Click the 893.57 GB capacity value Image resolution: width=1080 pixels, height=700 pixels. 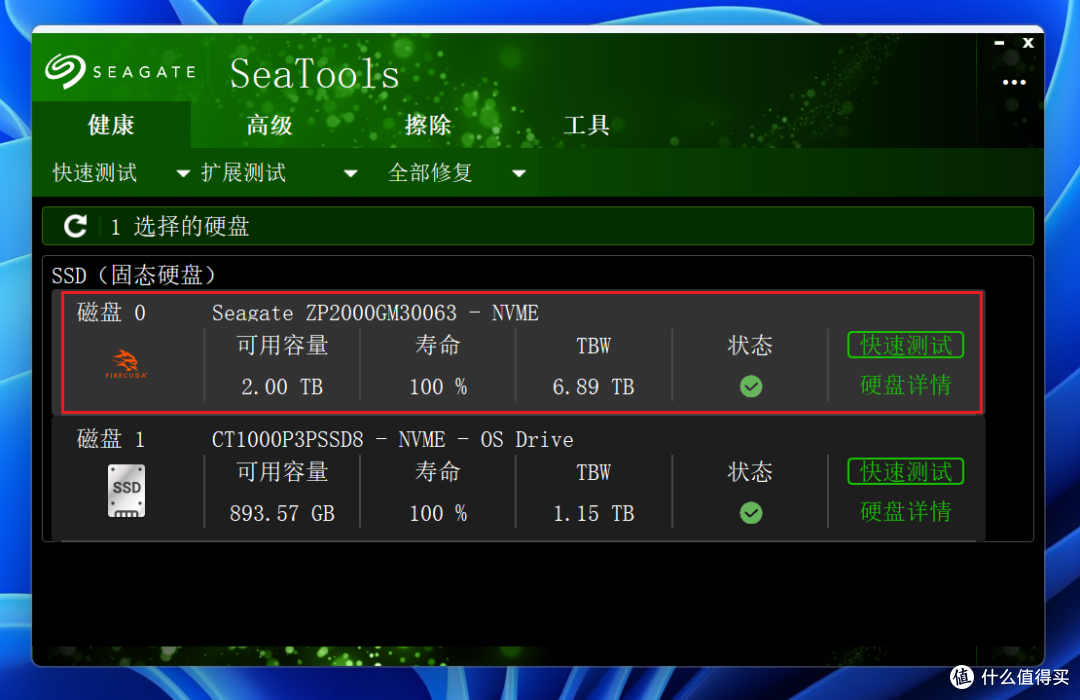(x=282, y=513)
